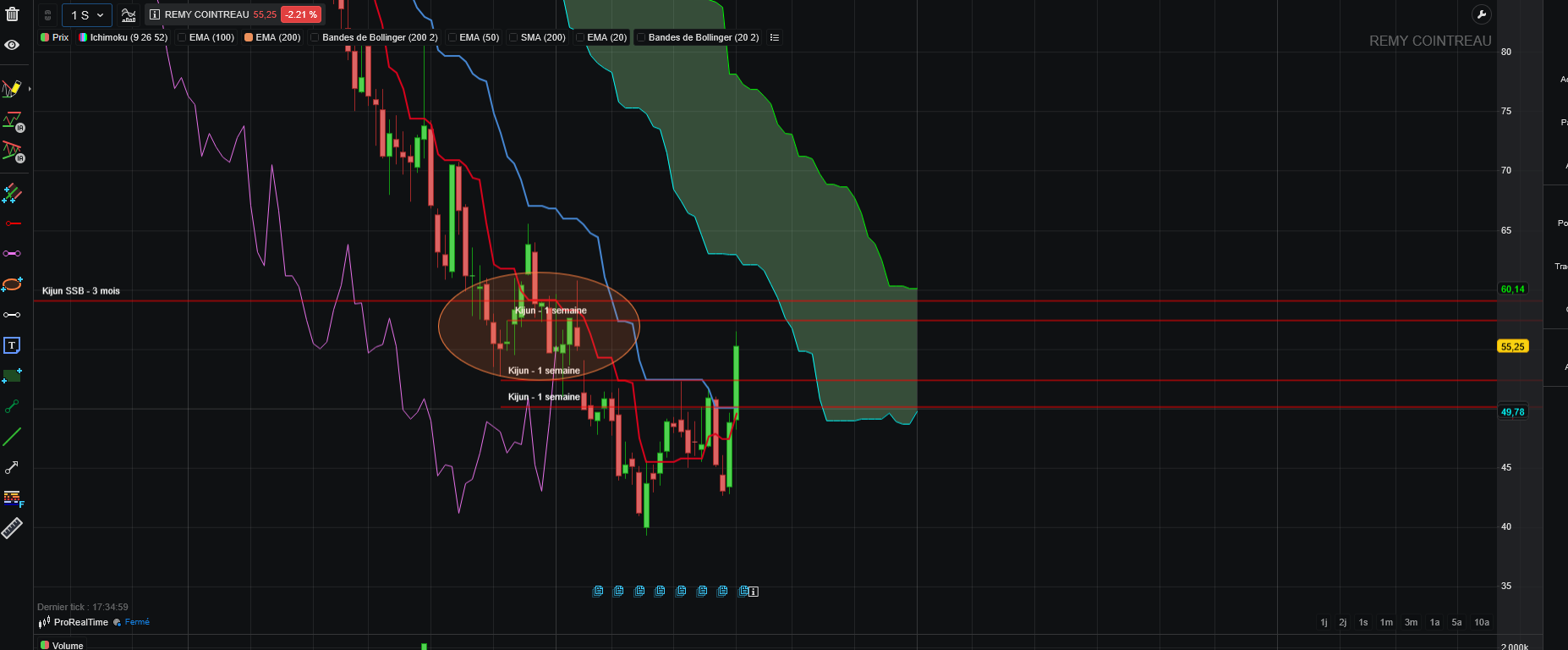Expand the indicator list menu icon
1568x650 pixels.
(x=775, y=37)
